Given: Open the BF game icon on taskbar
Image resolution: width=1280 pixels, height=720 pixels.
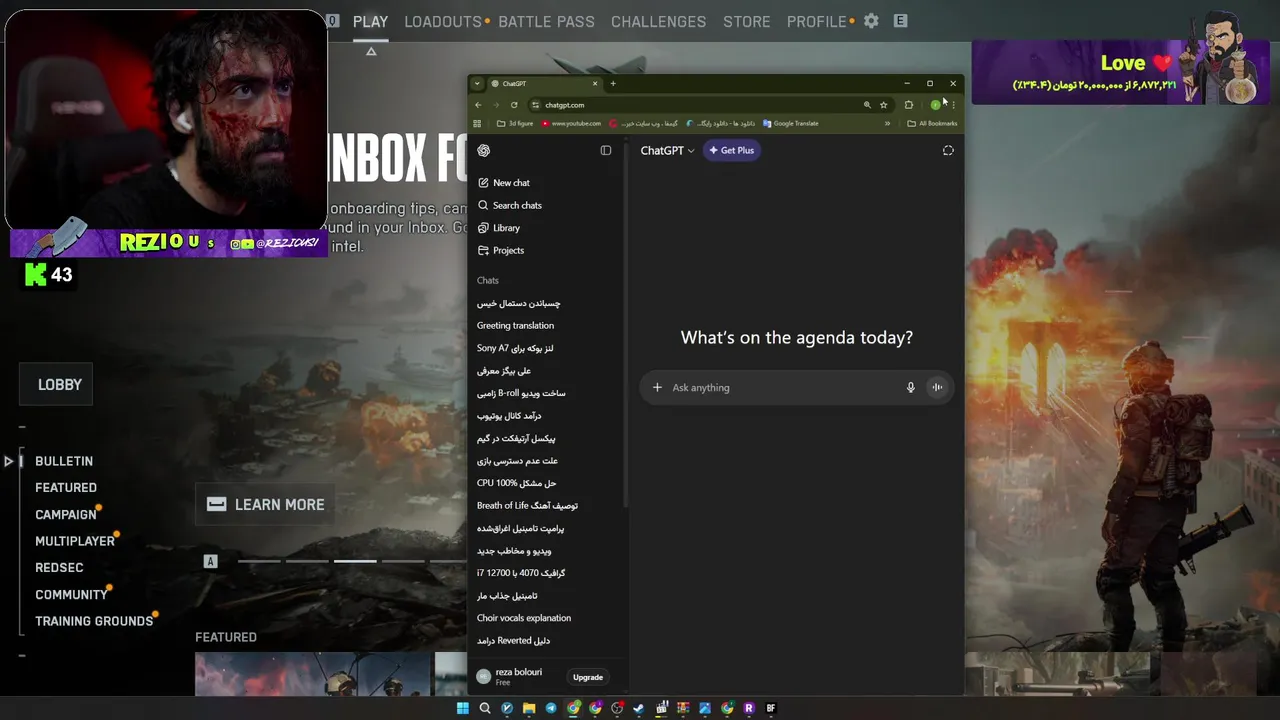Looking at the screenshot, I should coord(771,708).
